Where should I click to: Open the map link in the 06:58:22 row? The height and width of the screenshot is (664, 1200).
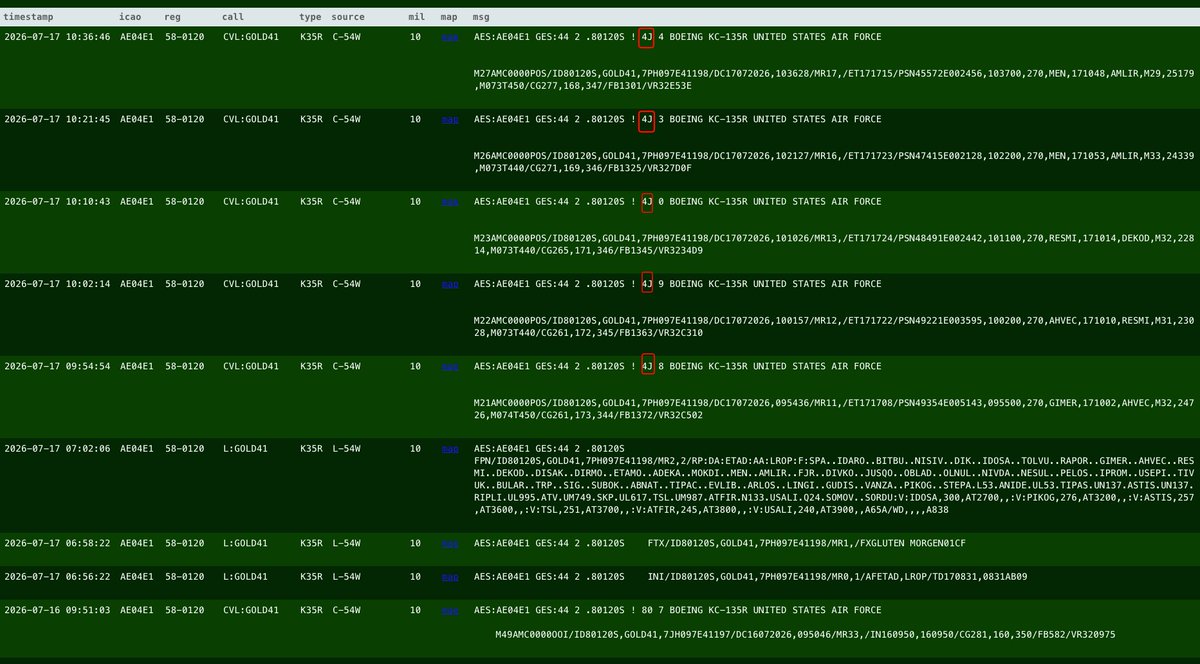pos(450,543)
